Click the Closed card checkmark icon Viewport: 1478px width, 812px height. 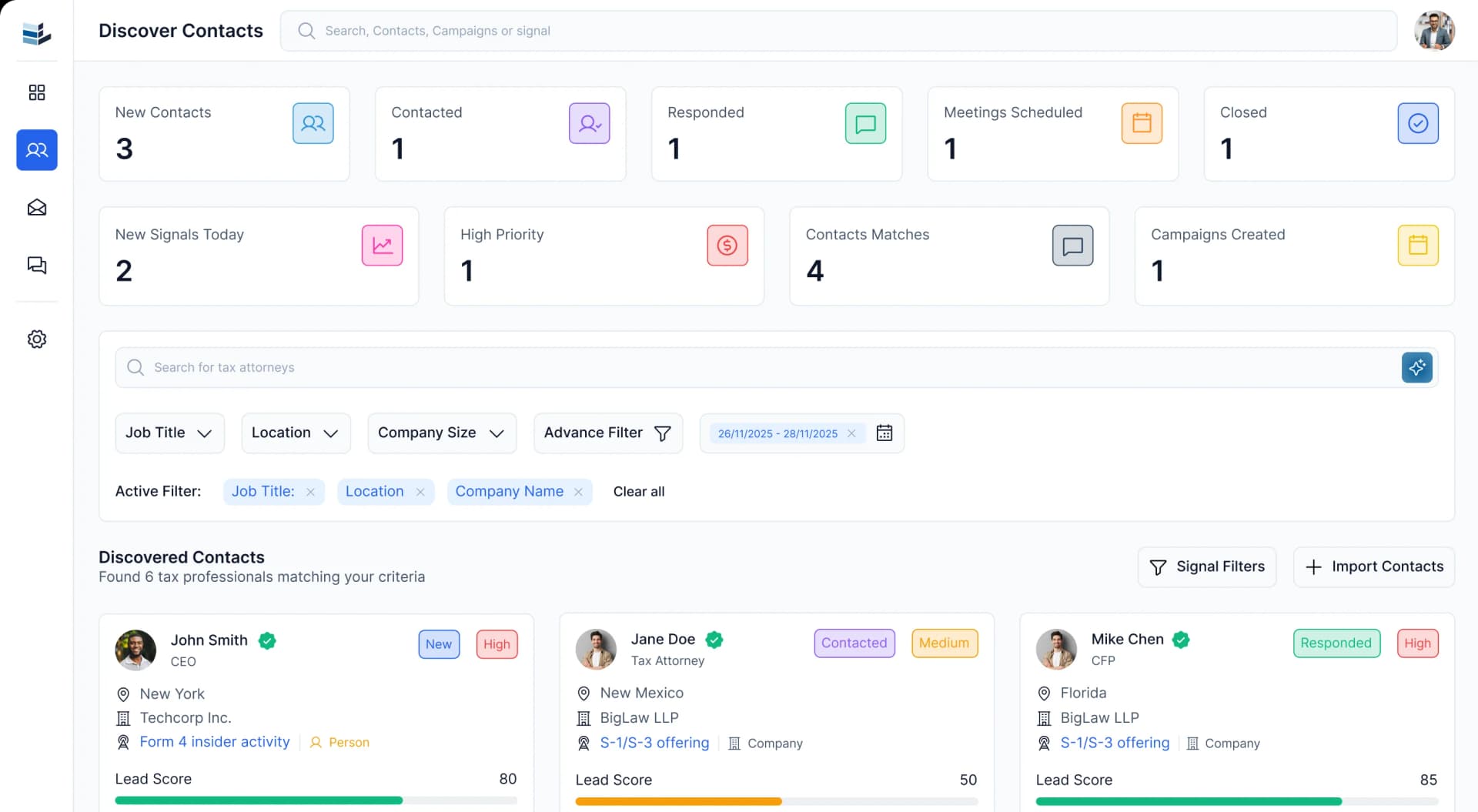1418,123
